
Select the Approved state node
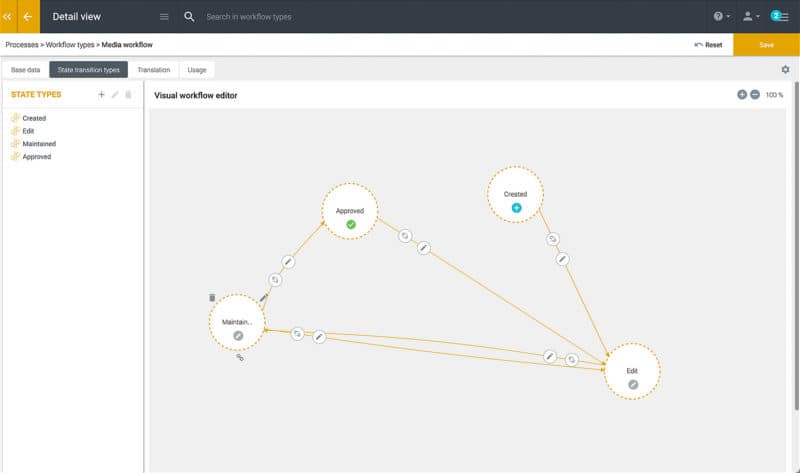click(350, 211)
